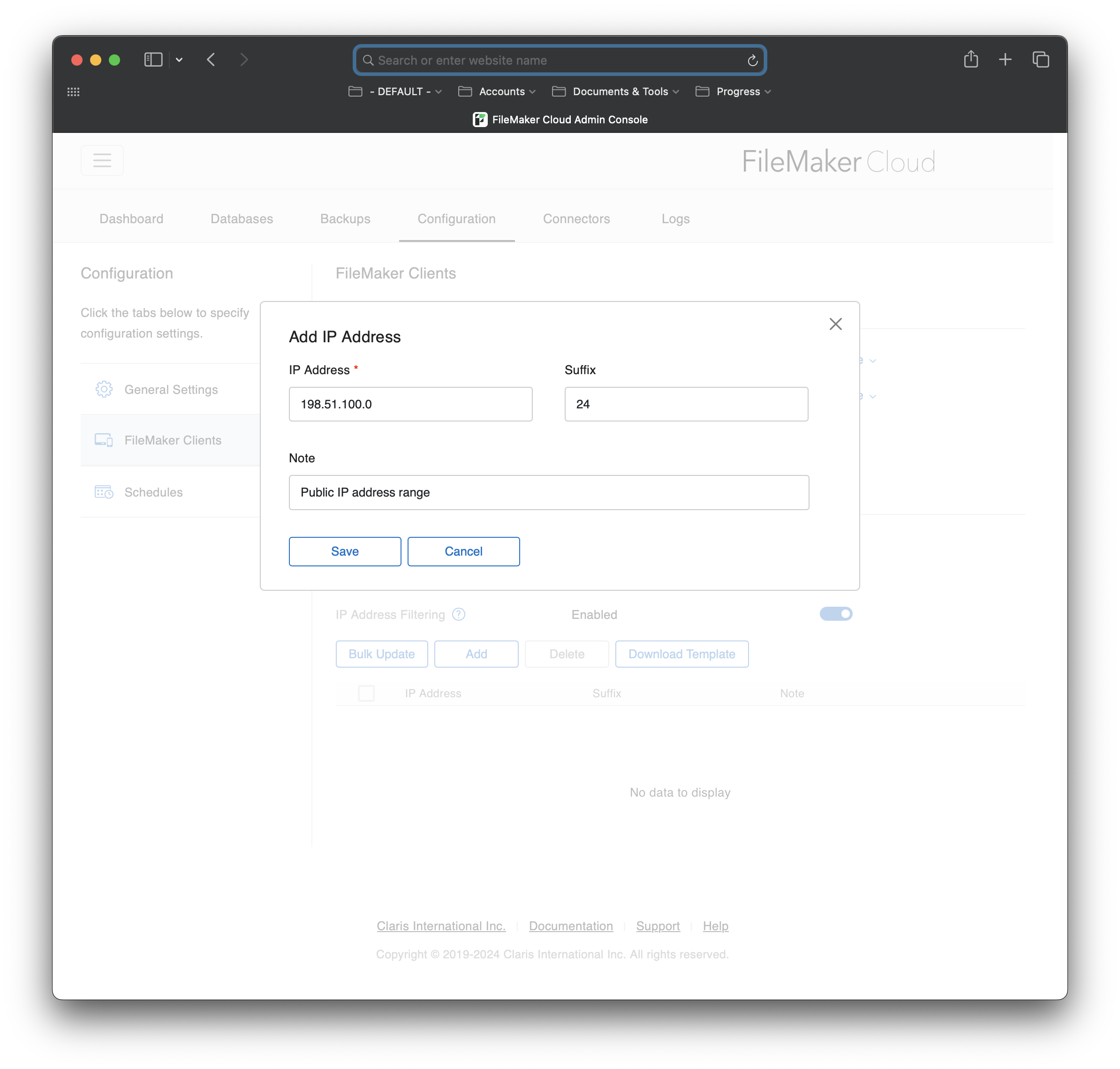The height and width of the screenshot is (1069, 1120).
Task: Select the FileMaker Clients sidebar icon
Action: click(104, 440)
